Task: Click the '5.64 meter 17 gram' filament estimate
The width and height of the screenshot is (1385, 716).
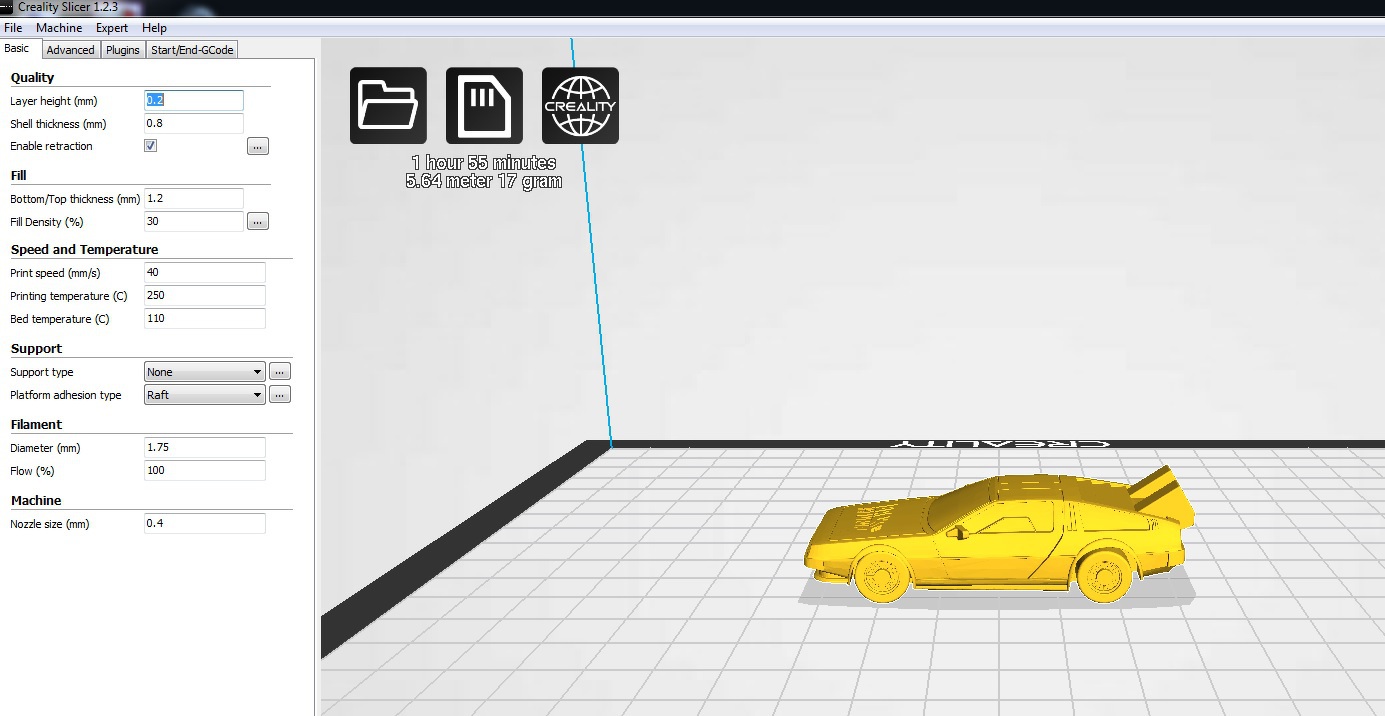Action: pos(484,181)
